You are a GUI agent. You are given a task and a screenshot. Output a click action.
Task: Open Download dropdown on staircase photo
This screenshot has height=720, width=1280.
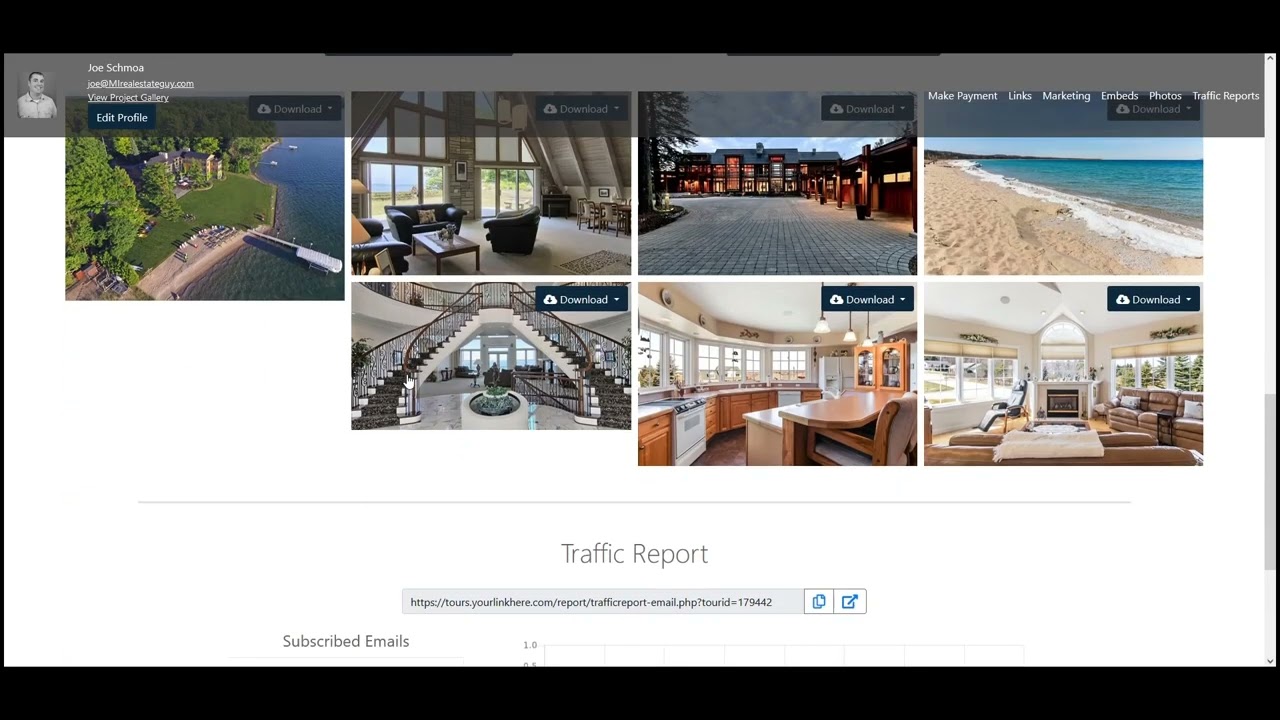pos(583,299)
